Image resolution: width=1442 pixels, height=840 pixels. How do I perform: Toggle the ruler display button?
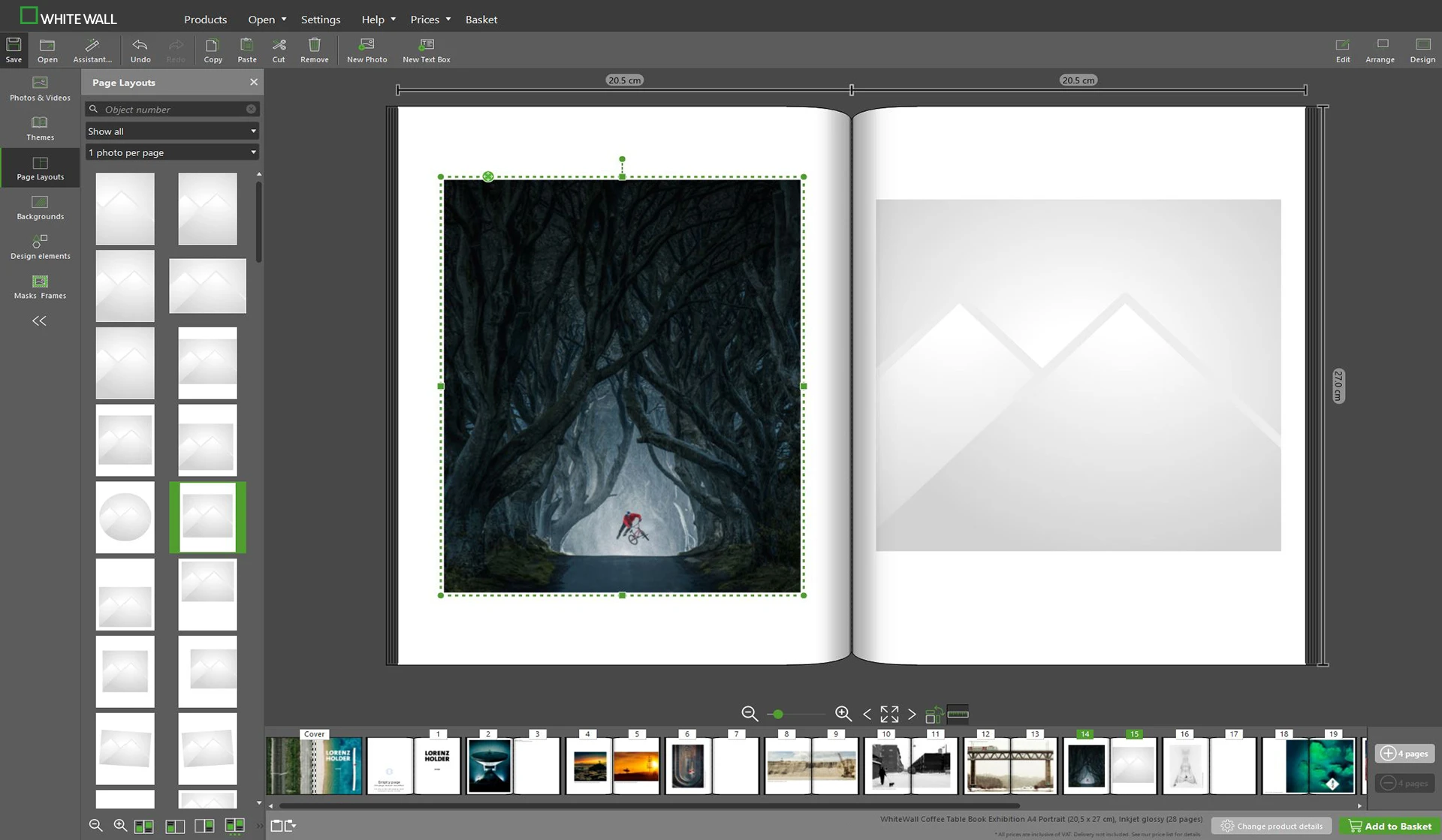[x=958, y=714]
